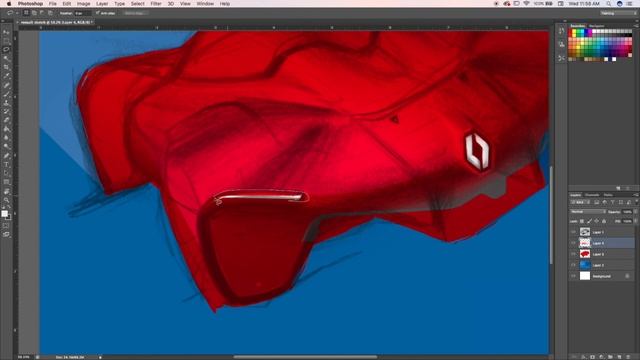Image resolution: width=640 pixels, height=360 pixels.
Task: Select the Clone Stamp tool
Action: [x=6, y=103]
